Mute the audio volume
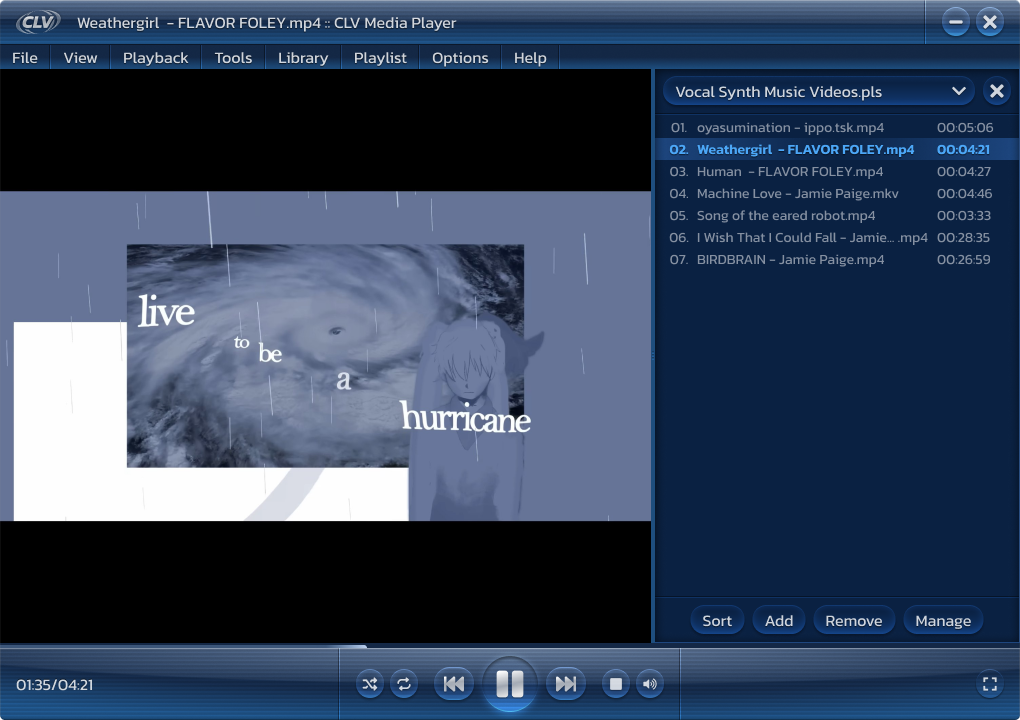Viewport: 1020px width, 720px height. click(650, 684)
